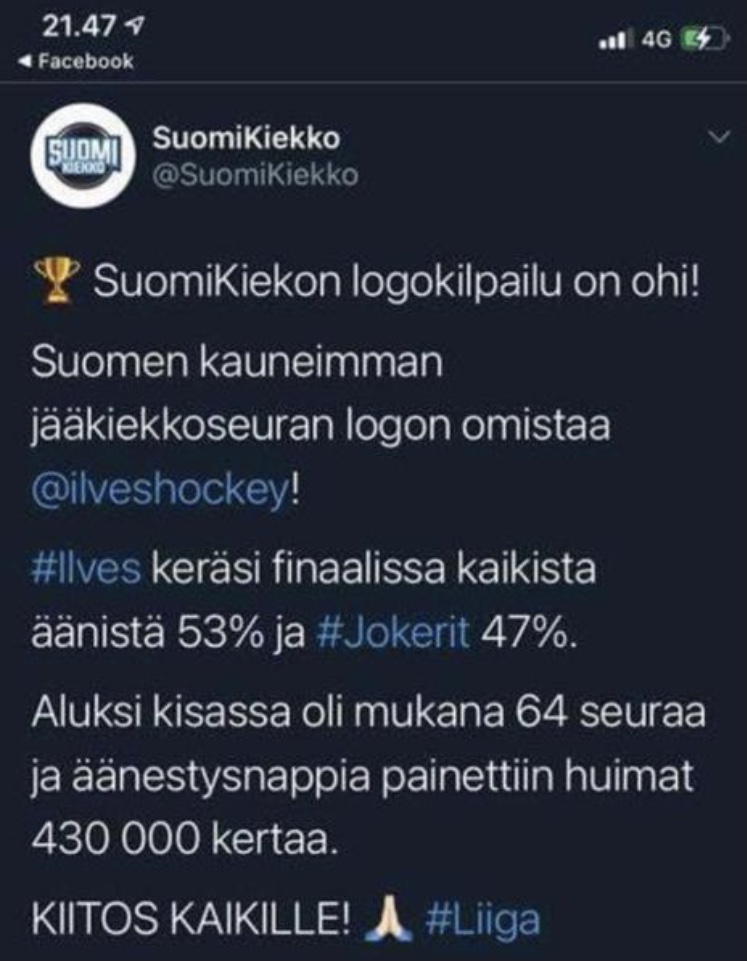Image resolution: width=747 pixels, height=961 pixels.
Task: Open the #Jokerit hashtag
Action: (393, 633)
